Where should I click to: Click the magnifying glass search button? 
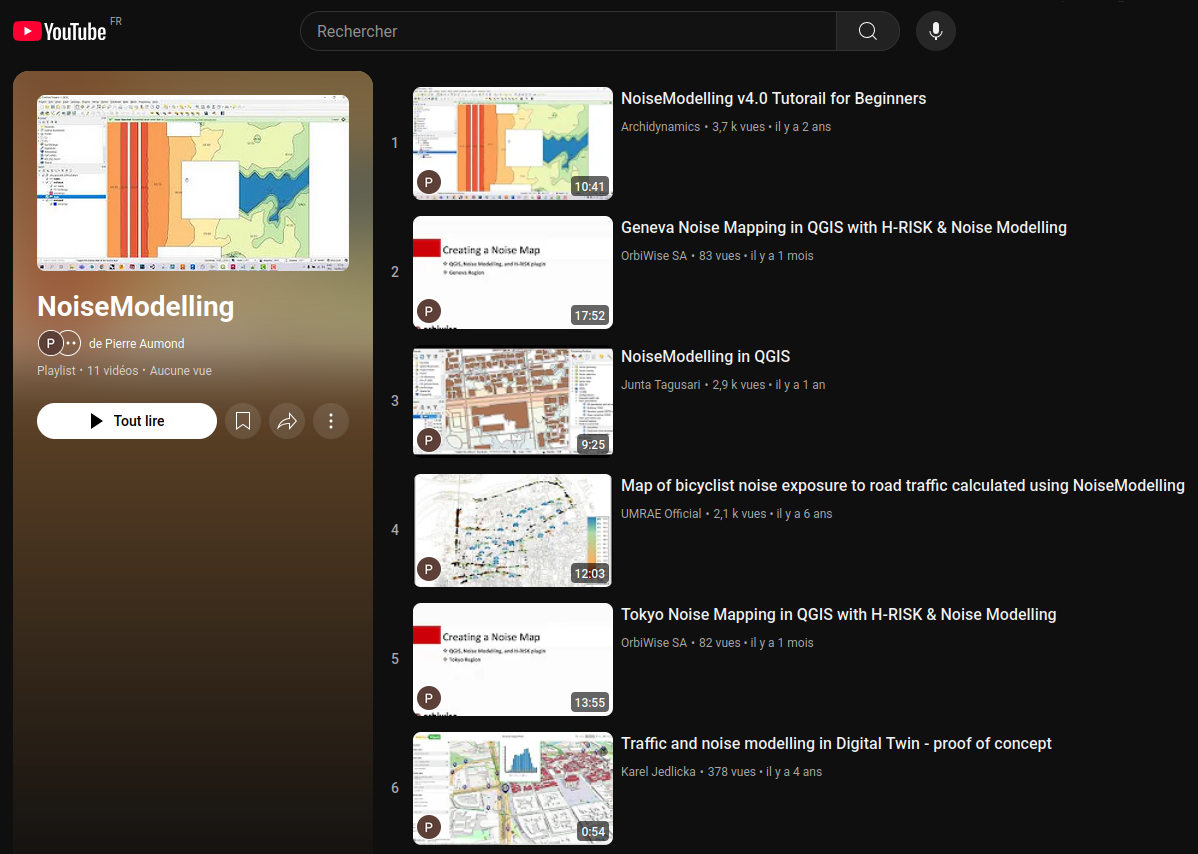click(x=867, y=31)
